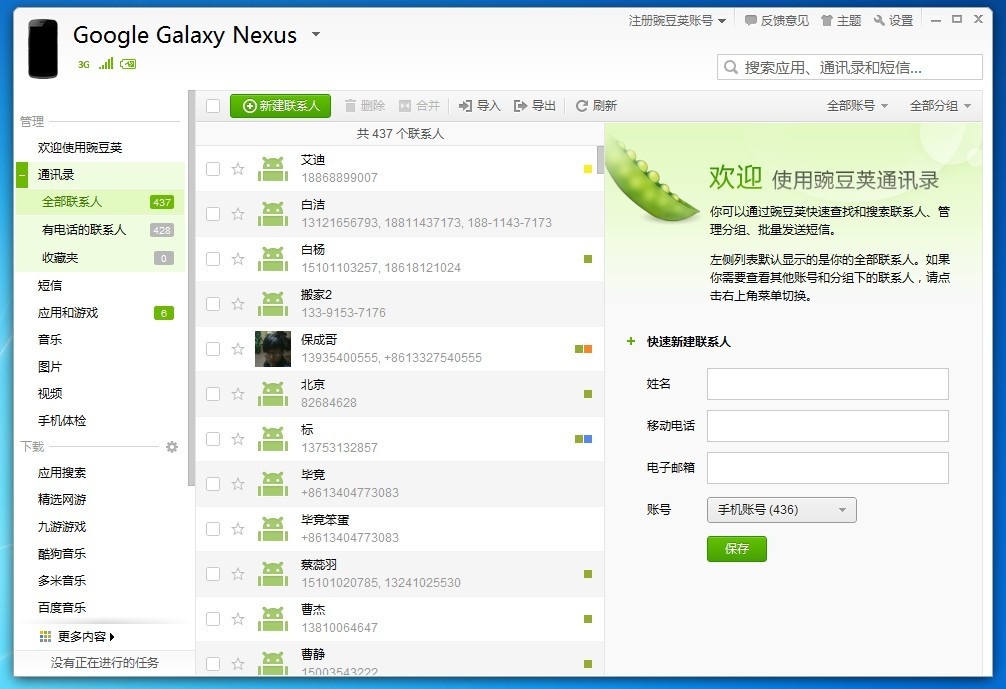Click the Android avatar of 毕竟笨蛋
Viewport: 1006px width, 689px height.
[x=273, y=529]
